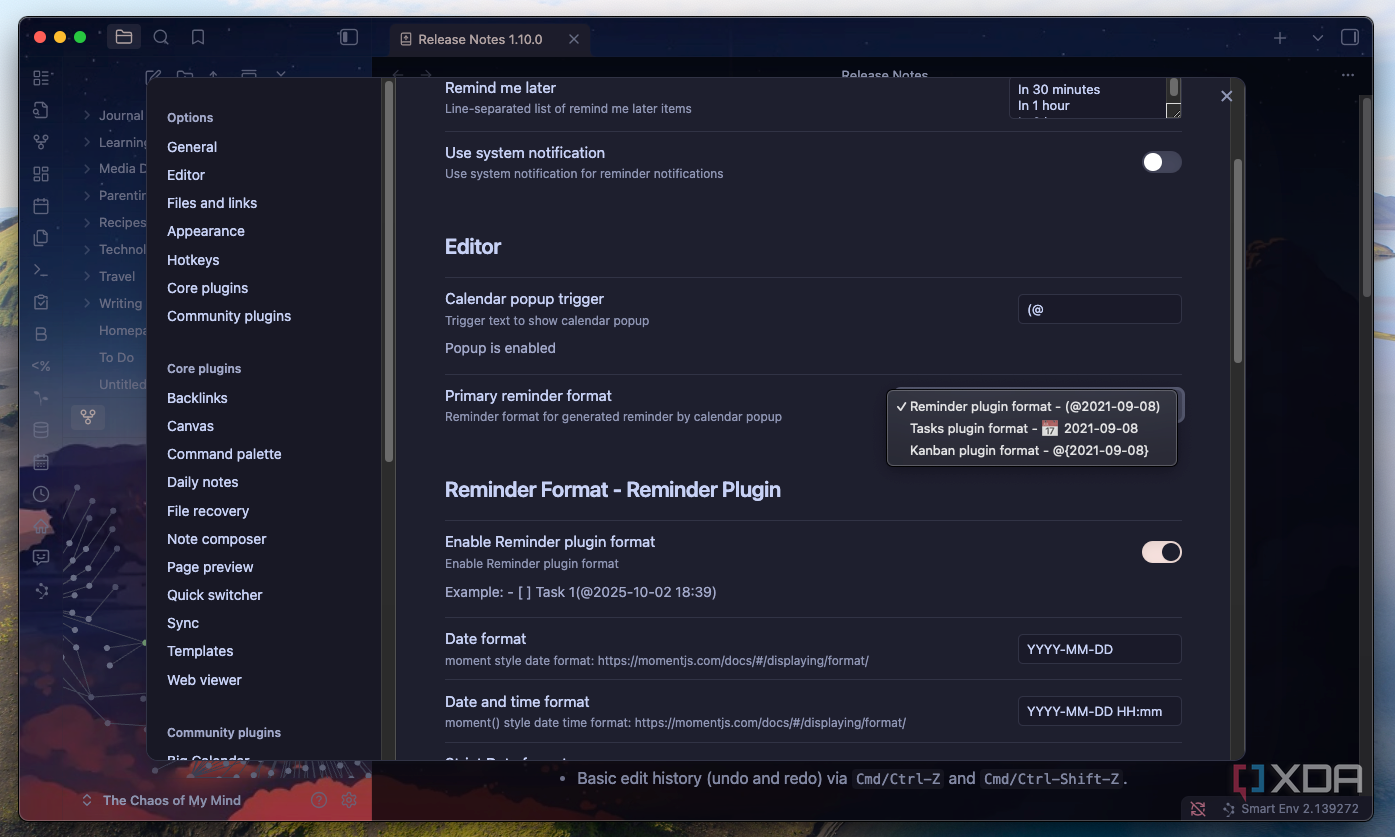This screenshot has height=837, width=1395.
Task: Click the database cylinder ribbon icon
Action: [41, 430]
